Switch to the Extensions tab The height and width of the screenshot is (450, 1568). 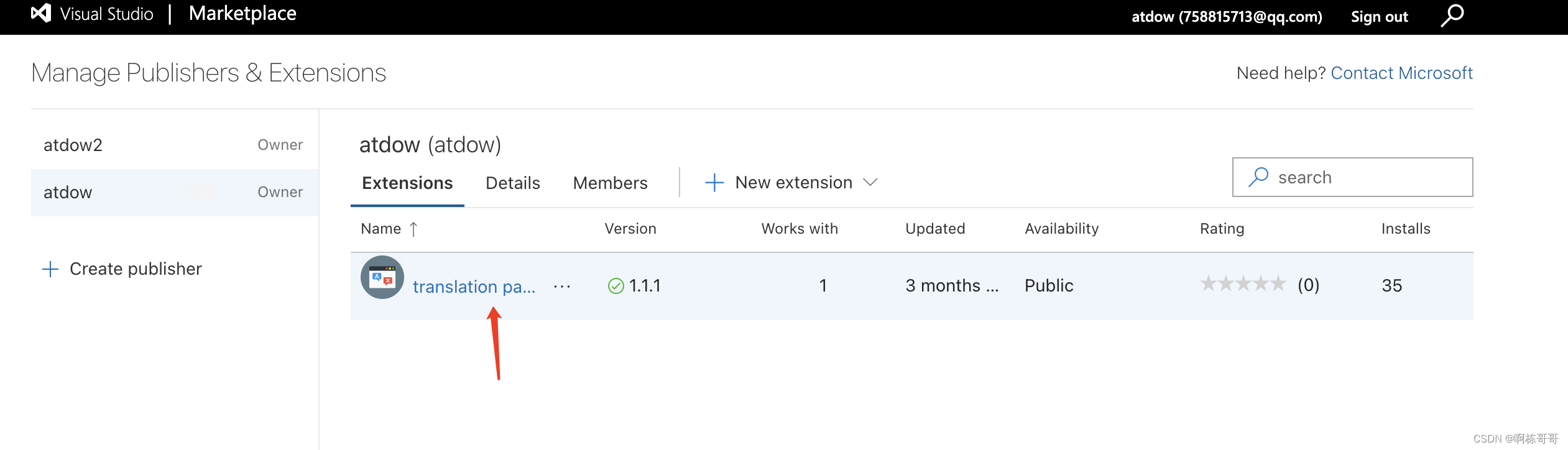[407, 183]
